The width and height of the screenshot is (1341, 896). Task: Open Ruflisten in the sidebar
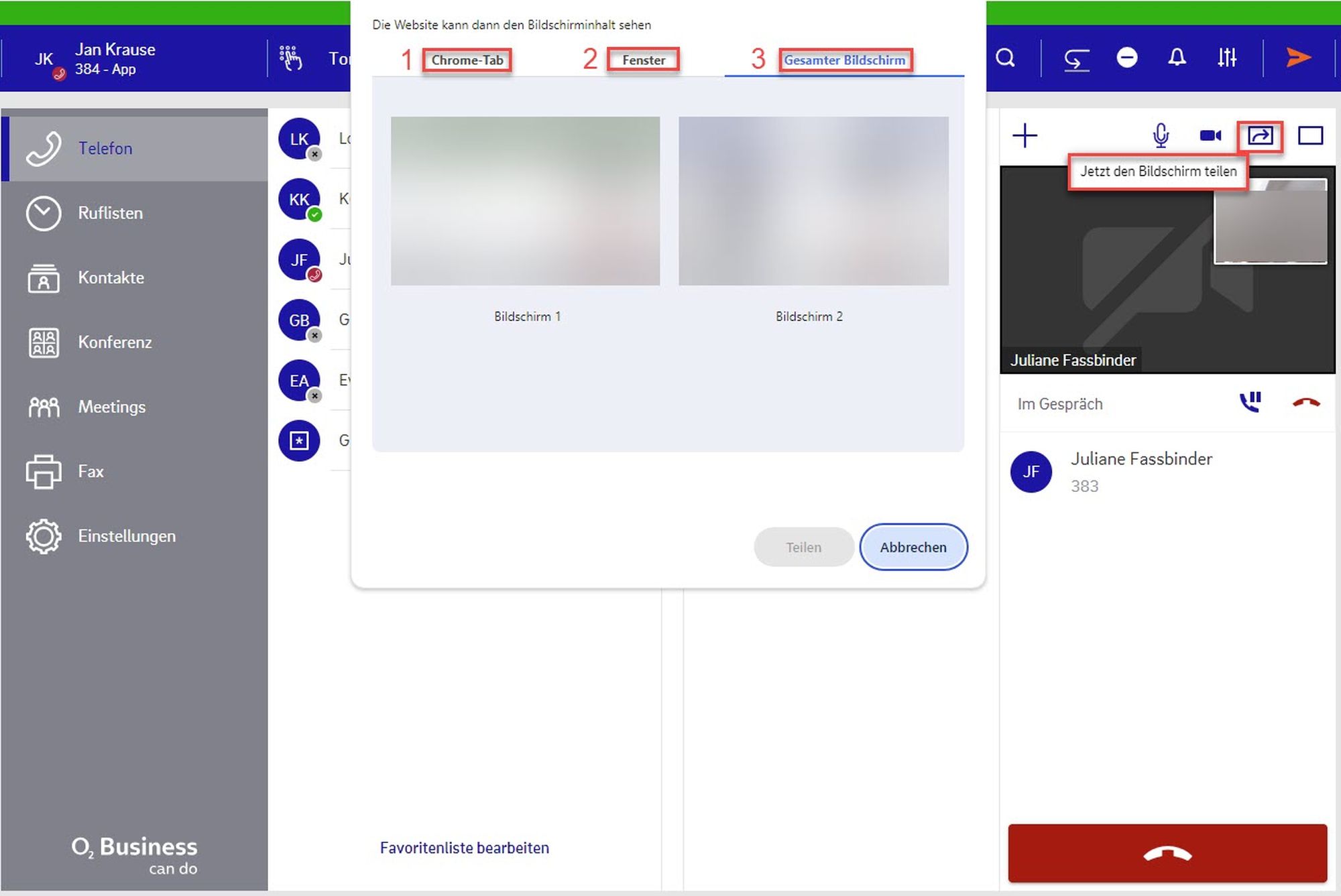[x=111, y=213]
